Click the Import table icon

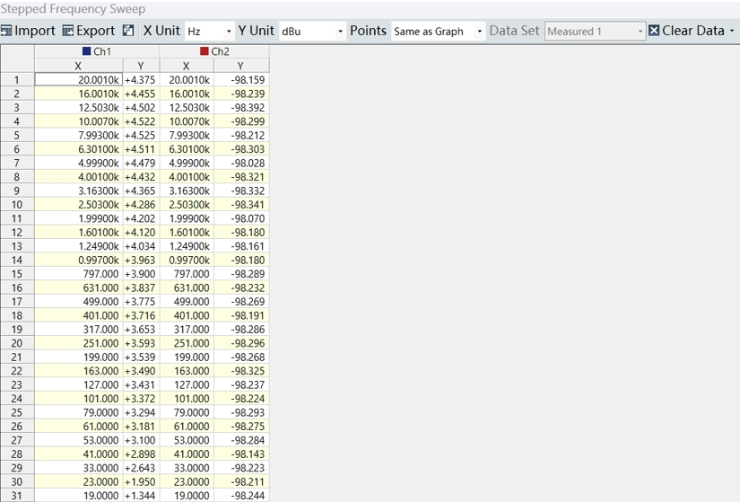pyautogui.click(x=7, y=31)
